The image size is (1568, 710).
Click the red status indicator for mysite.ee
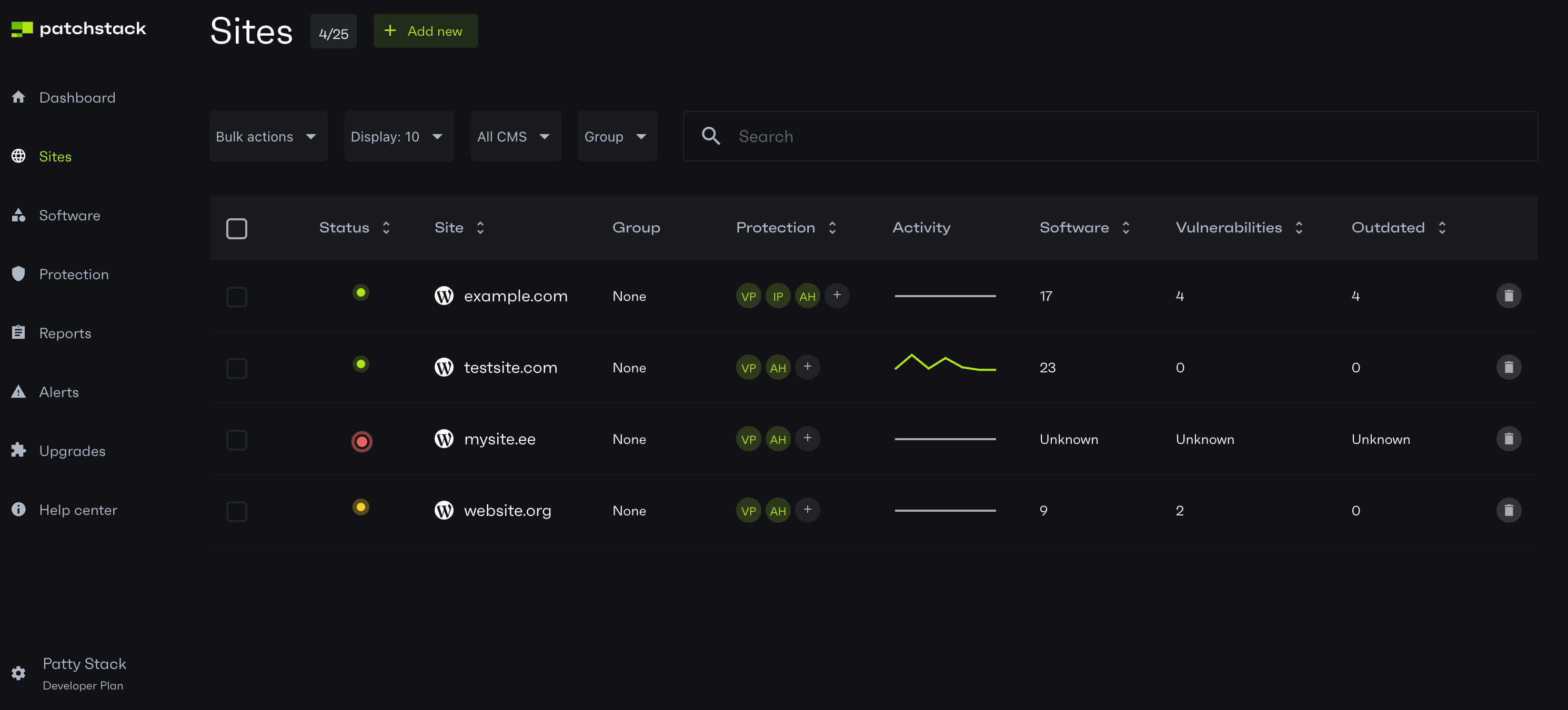[x=361, y=441]
